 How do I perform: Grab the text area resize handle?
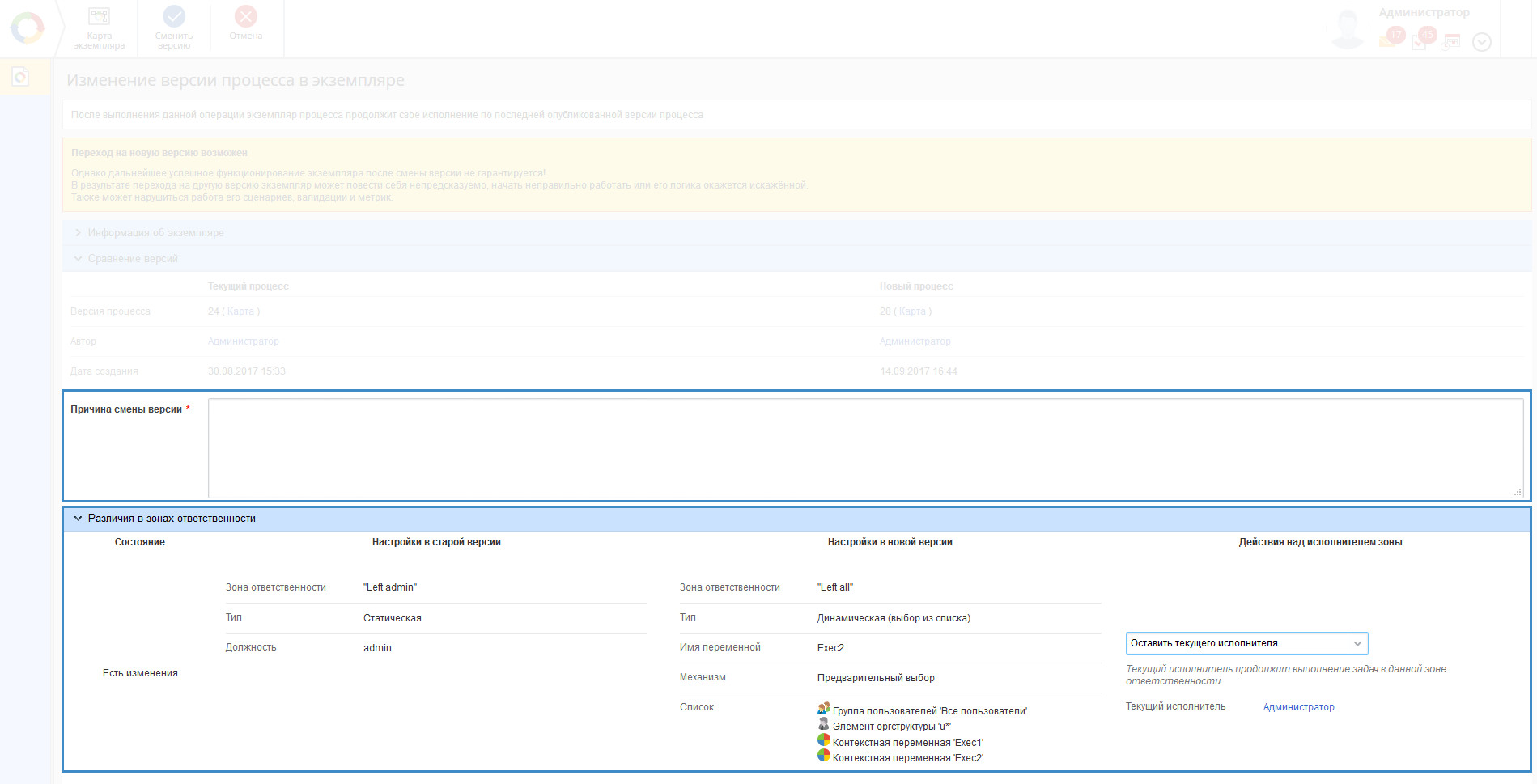click(1518, 492)
